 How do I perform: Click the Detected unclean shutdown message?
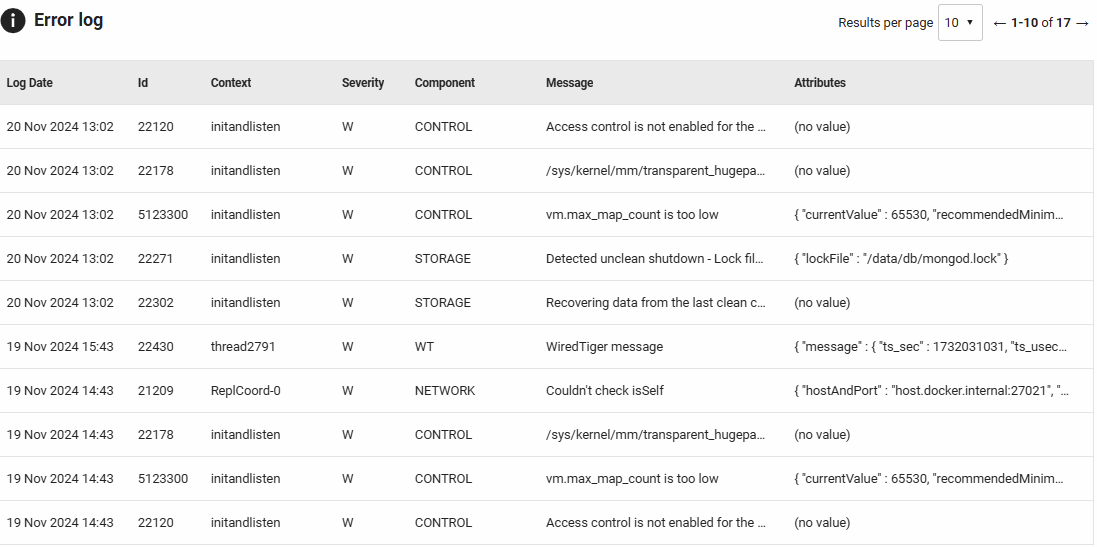tap(656, 259)
